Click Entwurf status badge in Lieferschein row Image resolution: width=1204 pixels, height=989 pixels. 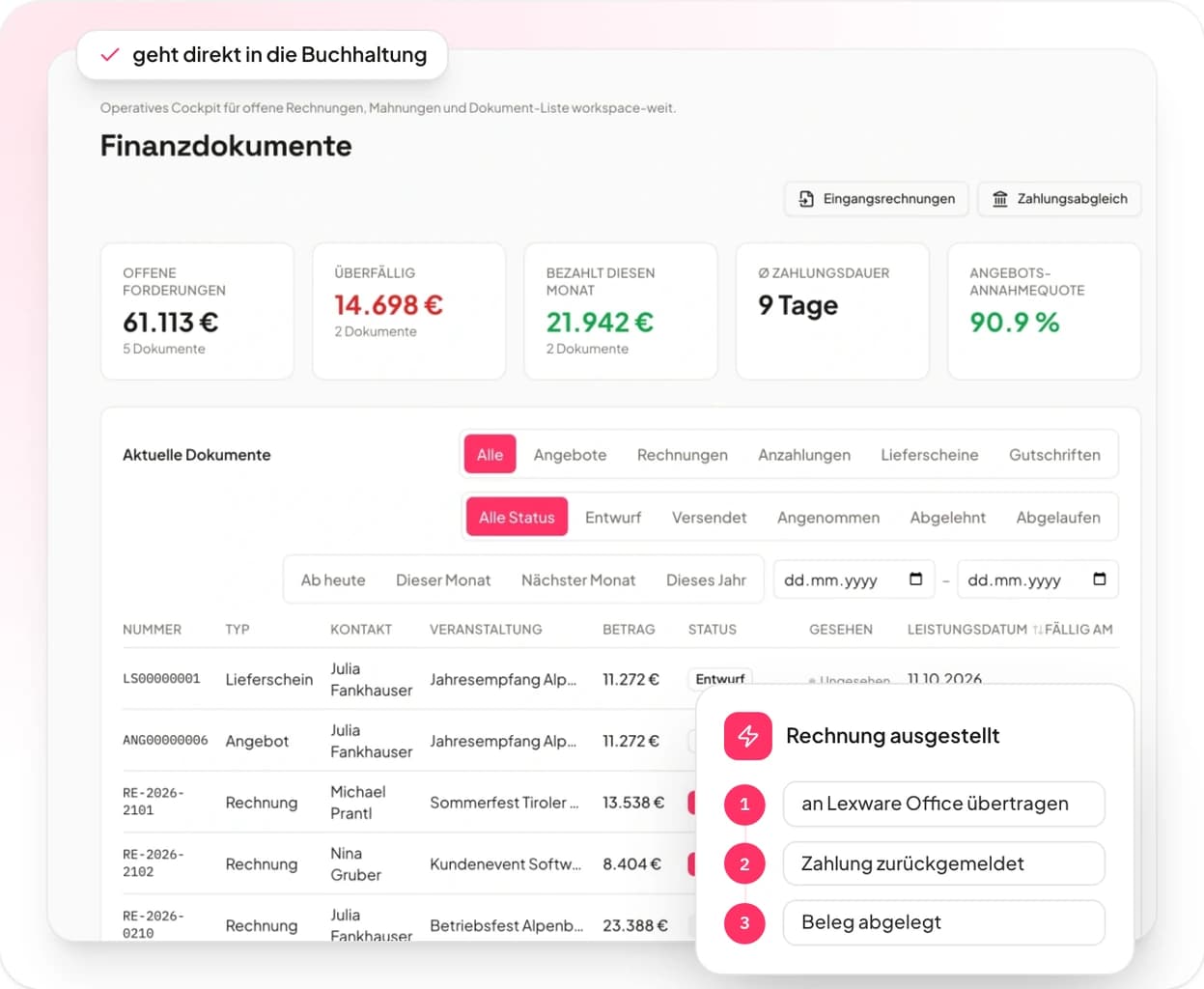720,678
